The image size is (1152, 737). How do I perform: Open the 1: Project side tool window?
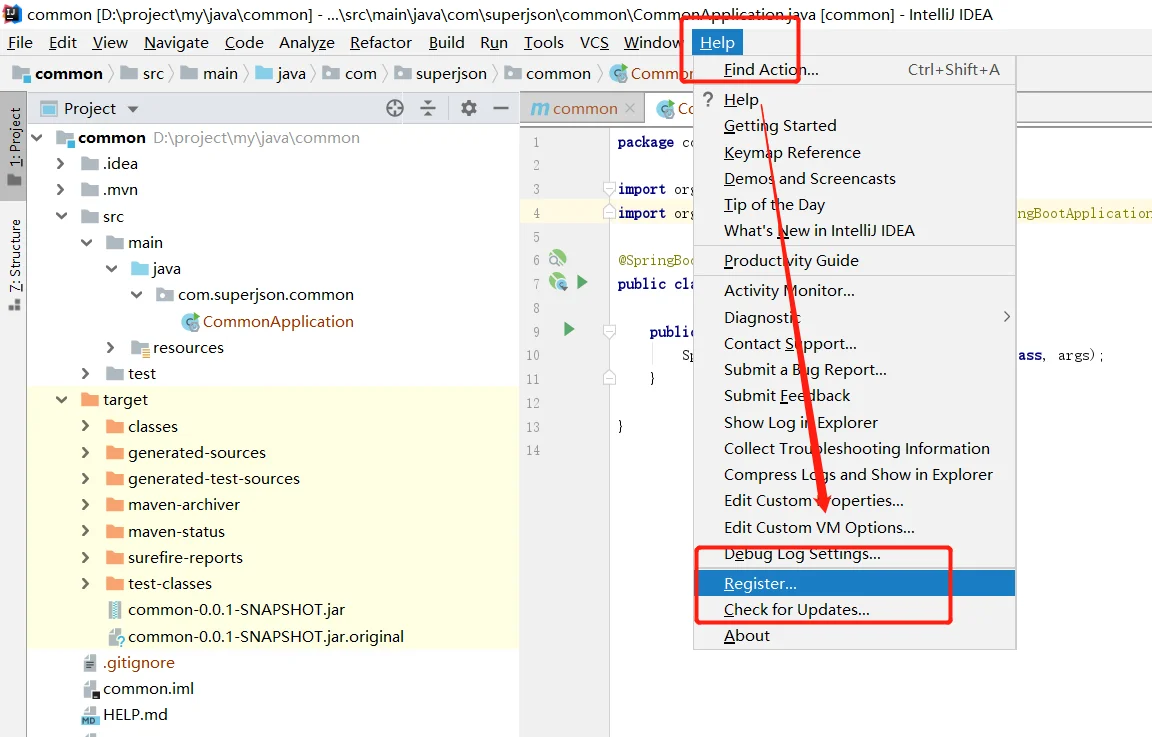(x=14, y=147)
